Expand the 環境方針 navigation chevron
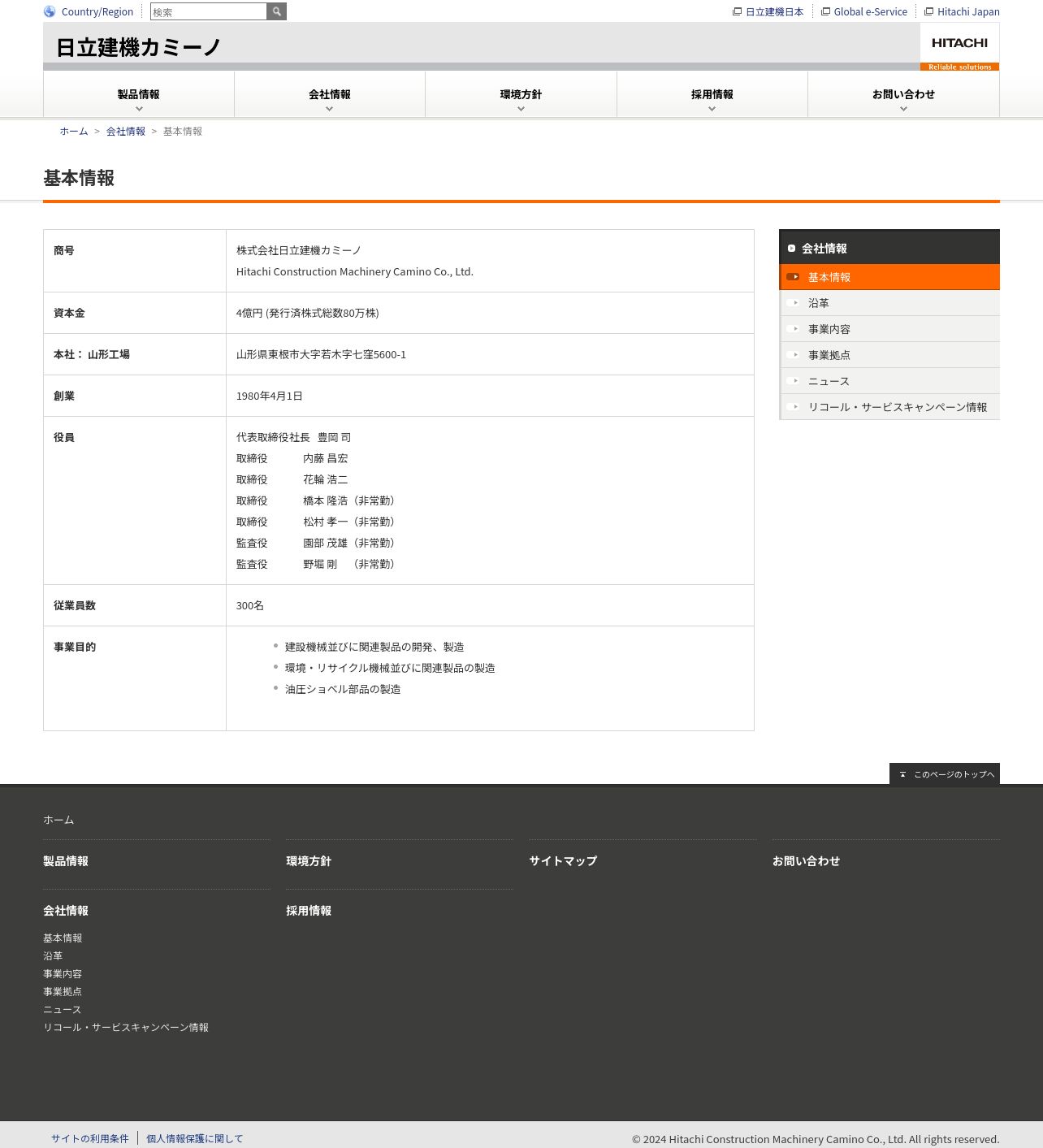 click(x=521, y=109)
